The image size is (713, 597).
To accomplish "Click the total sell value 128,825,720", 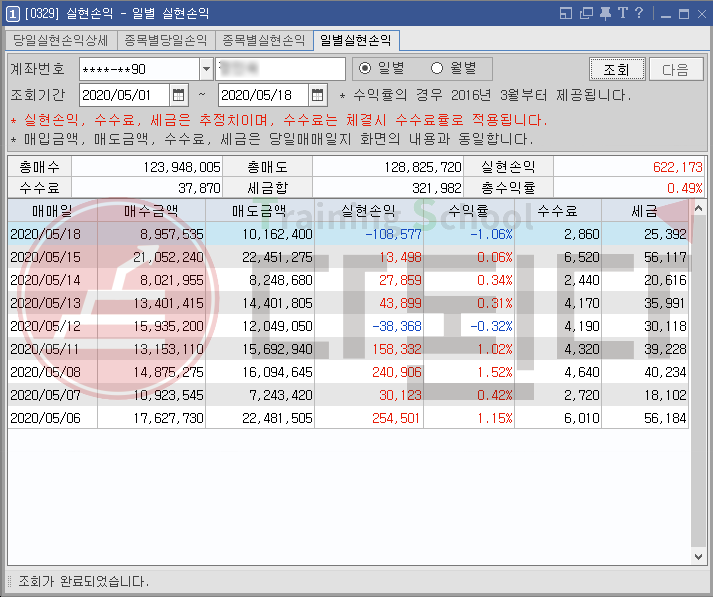I will [x=423, y=167].
